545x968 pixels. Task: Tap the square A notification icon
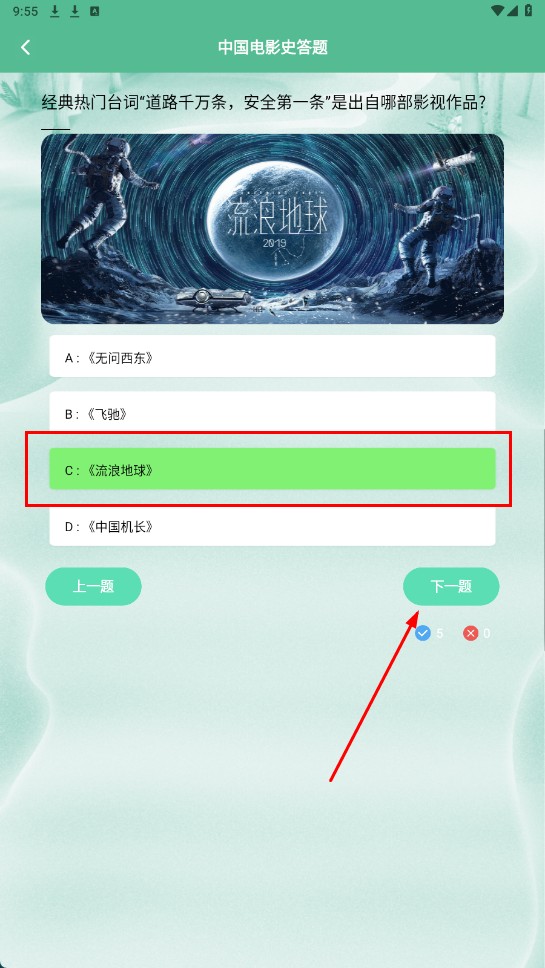94,11
